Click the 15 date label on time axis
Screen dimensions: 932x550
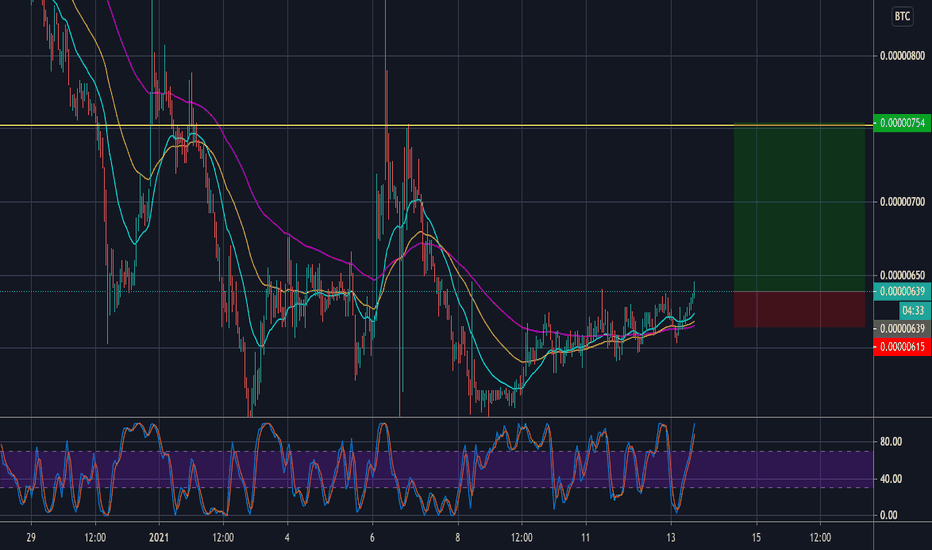[x=756, y=538]
